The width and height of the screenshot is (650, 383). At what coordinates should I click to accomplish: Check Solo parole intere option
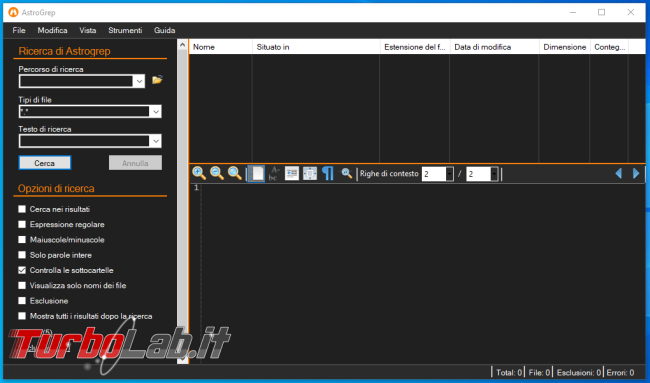click(x=22, y=255)
